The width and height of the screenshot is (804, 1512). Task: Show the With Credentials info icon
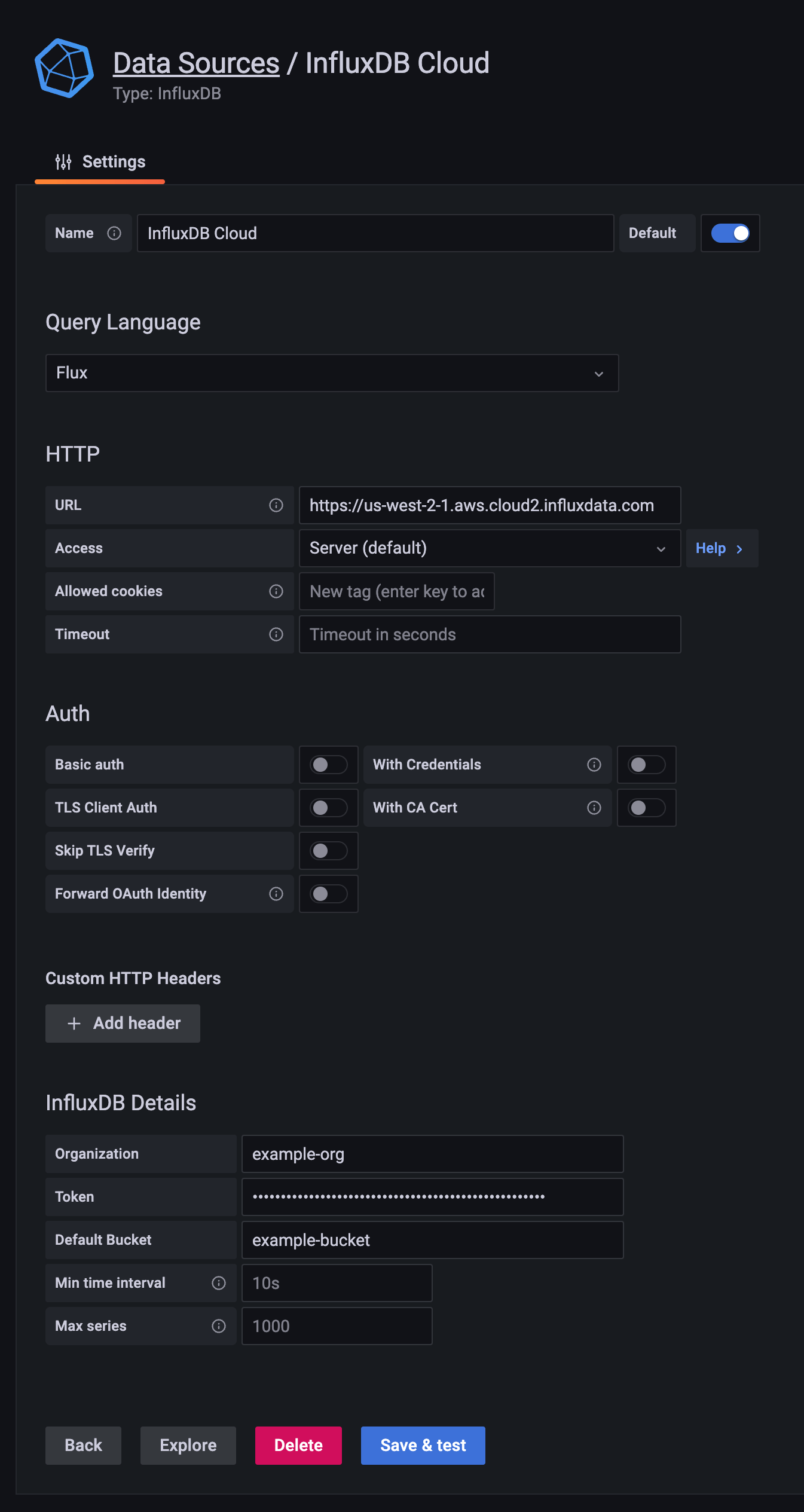pos(594,765)
